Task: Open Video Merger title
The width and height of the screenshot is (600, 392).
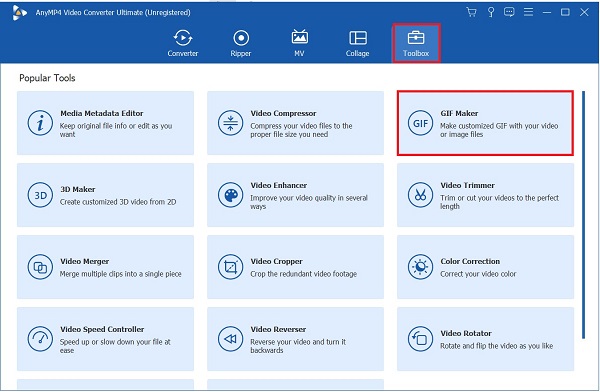Action: tap(85, 261)
